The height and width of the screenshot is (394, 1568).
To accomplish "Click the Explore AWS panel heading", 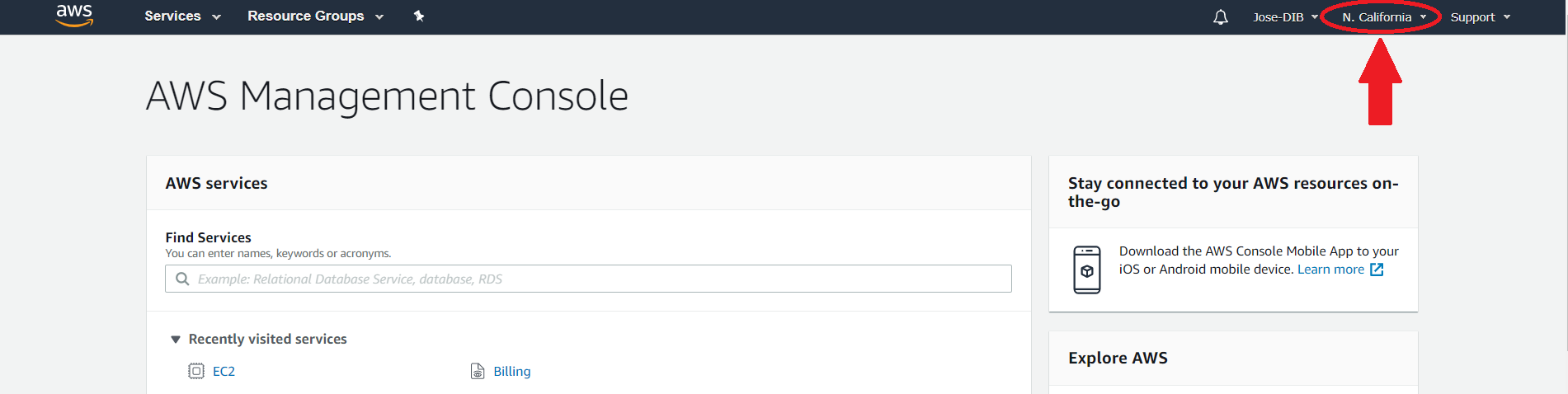I will [1118, 358].
